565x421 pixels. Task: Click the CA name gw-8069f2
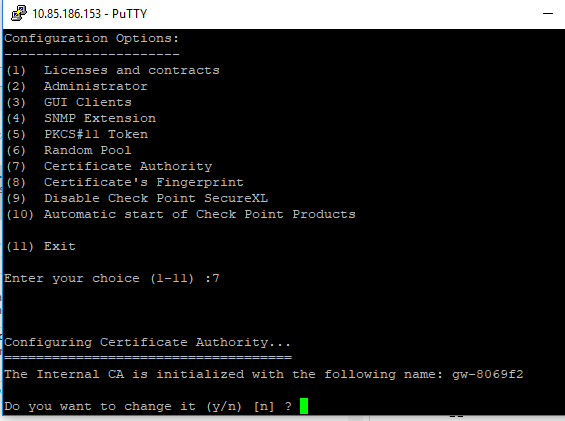point(488,375)
